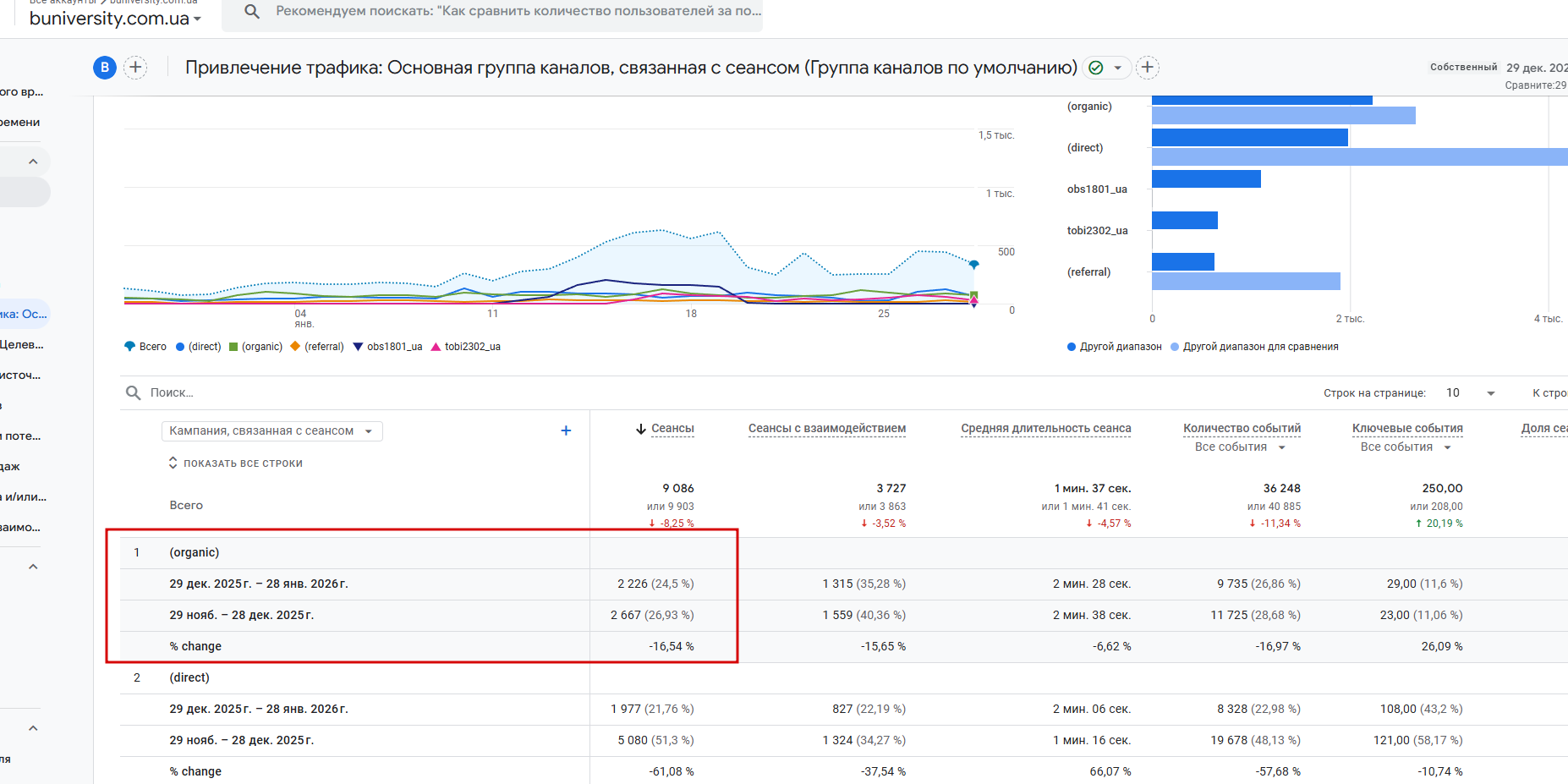Open the sidebar item 'Целев...'
The width and height of the screenshot is (1568, 784).
pyautogui.click(x=22, y=345)
